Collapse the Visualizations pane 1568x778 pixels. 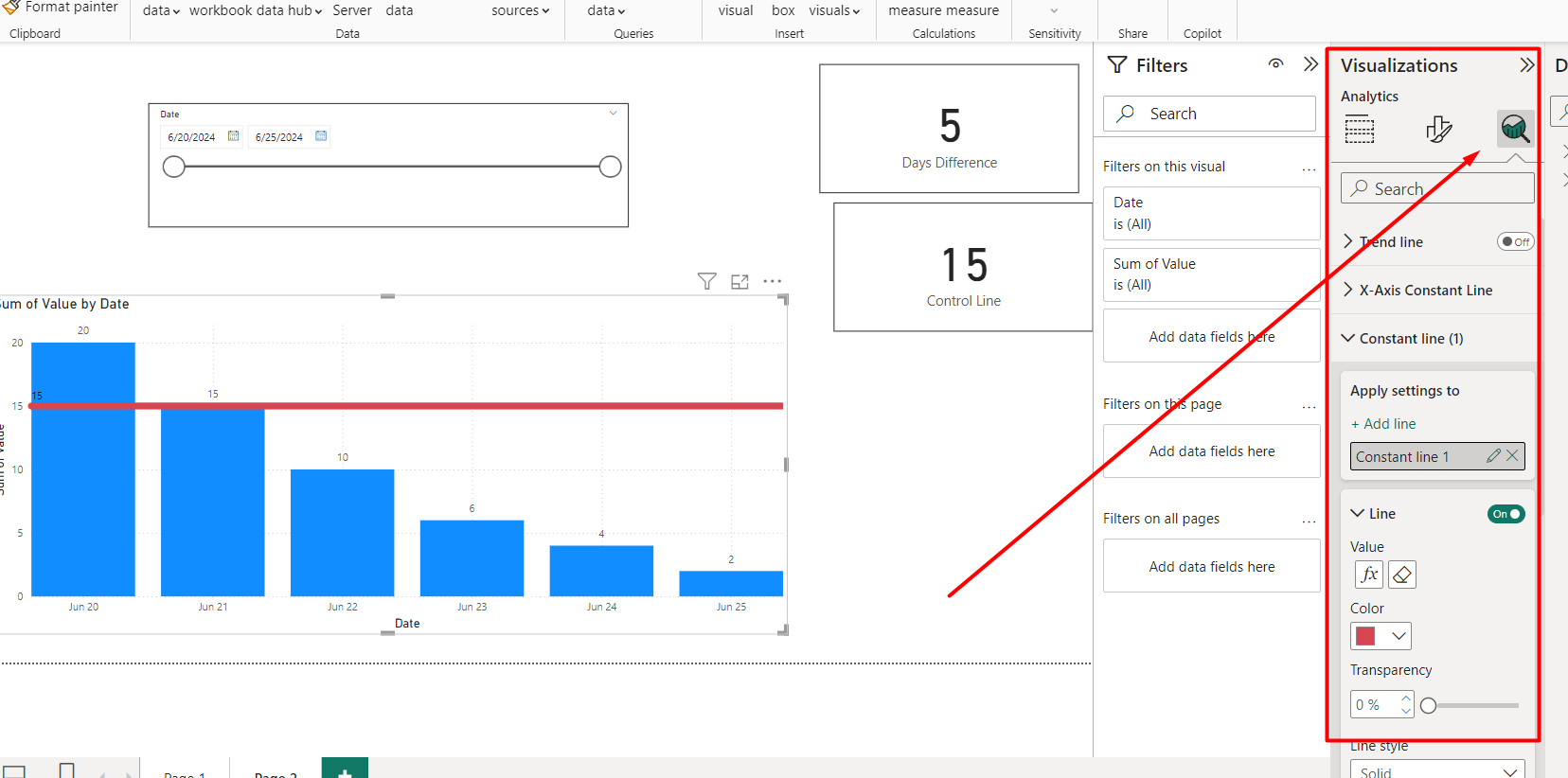[x=1526, y=65]
